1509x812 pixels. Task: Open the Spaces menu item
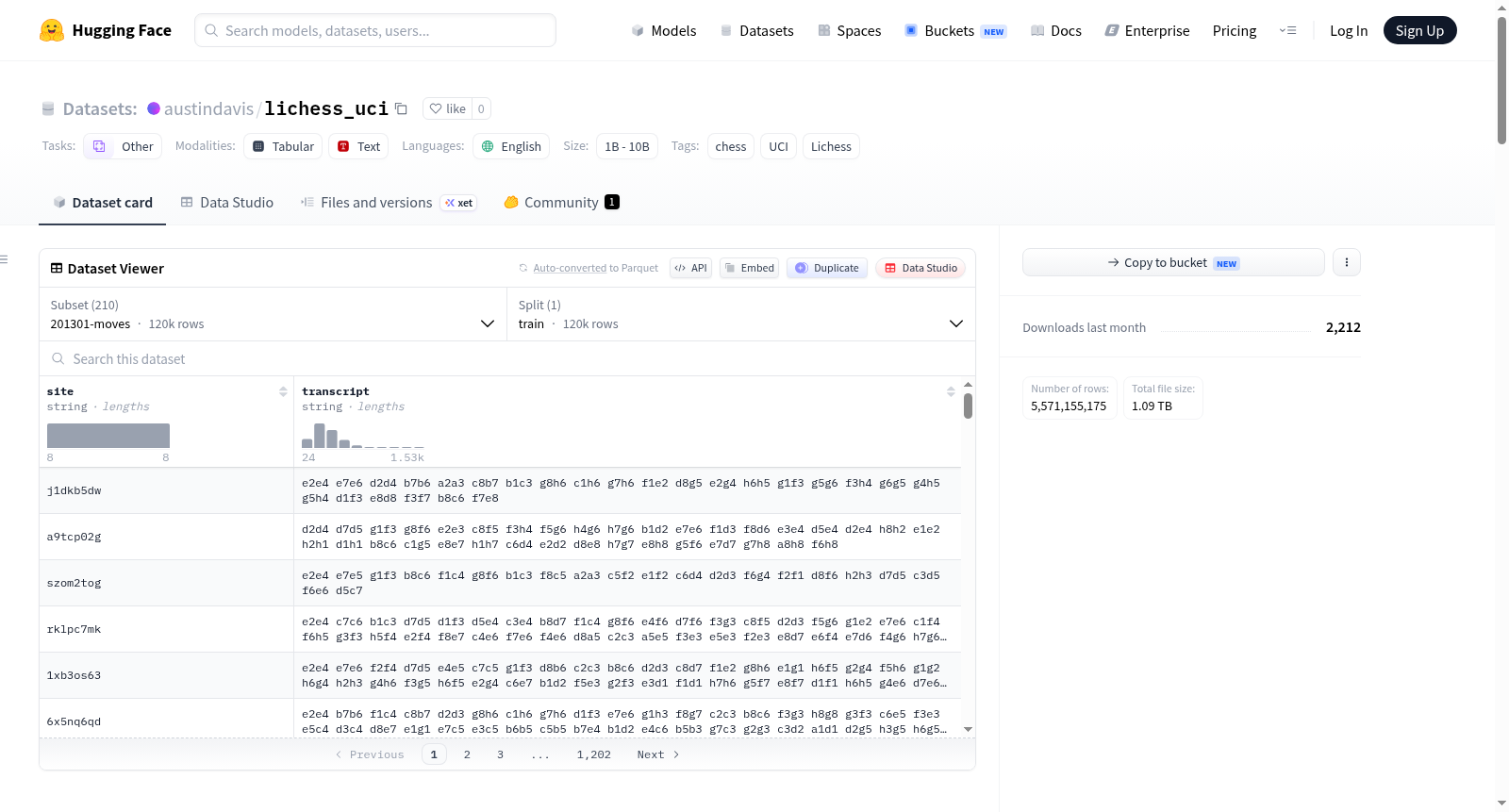[849, 30]
